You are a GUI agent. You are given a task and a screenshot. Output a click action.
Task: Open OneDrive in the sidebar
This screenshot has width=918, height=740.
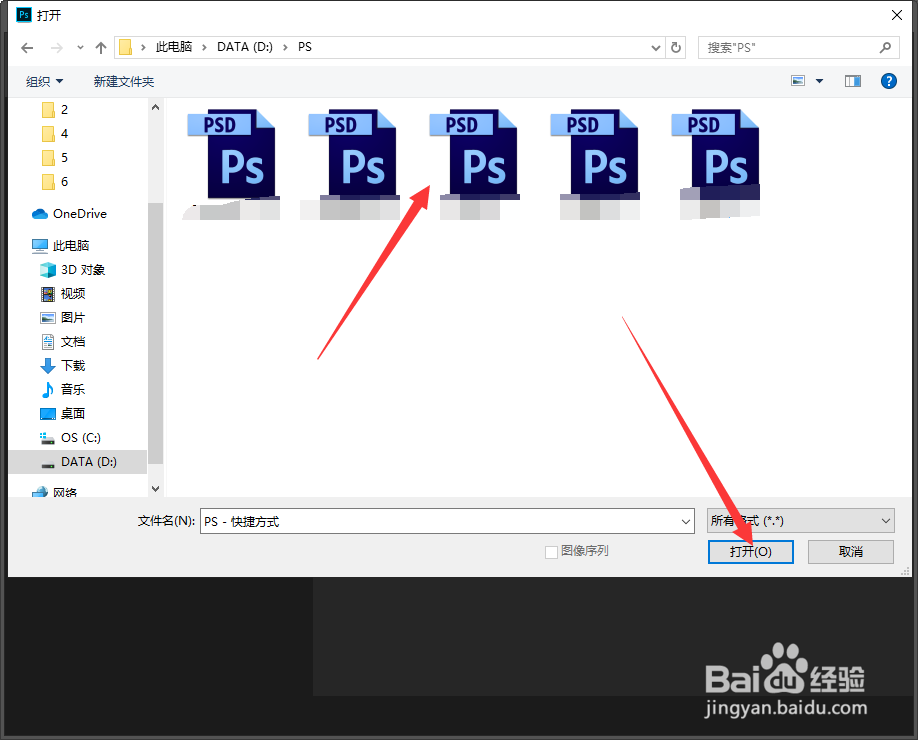click(69, 214)
